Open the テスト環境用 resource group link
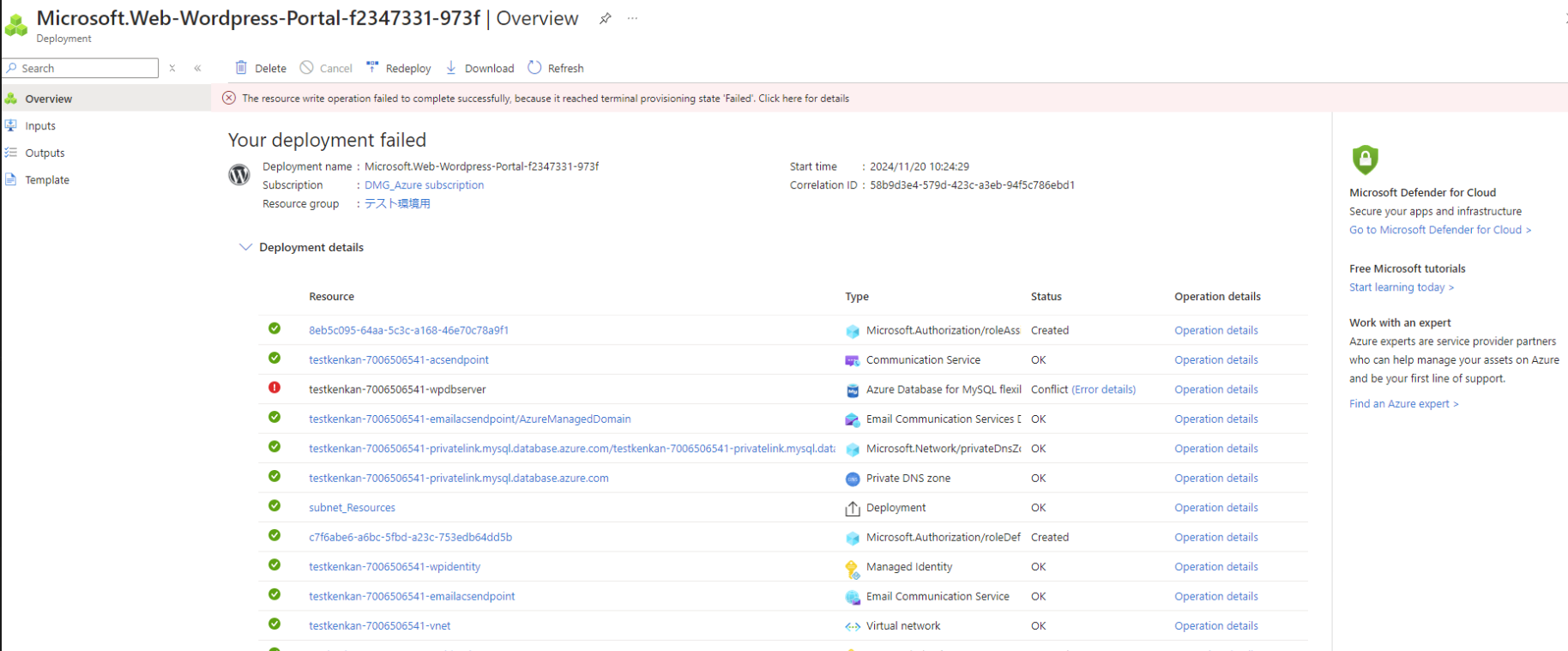Viewport: 1568px width, 651px height. click(x=397, y=203)
